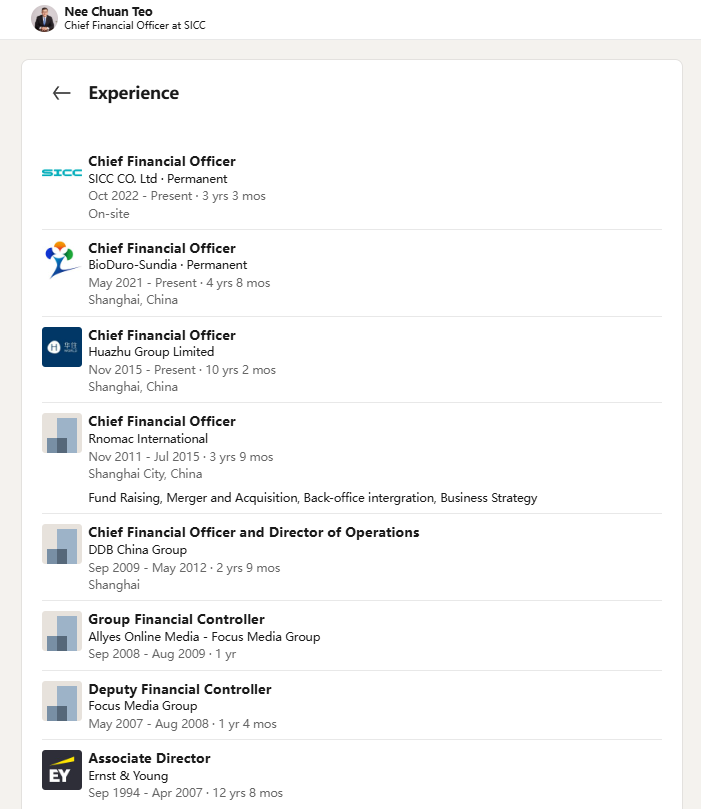Open the Huazhu Group Limited company link
Viewport: 701px width, 809px height.
pos(151,352)
